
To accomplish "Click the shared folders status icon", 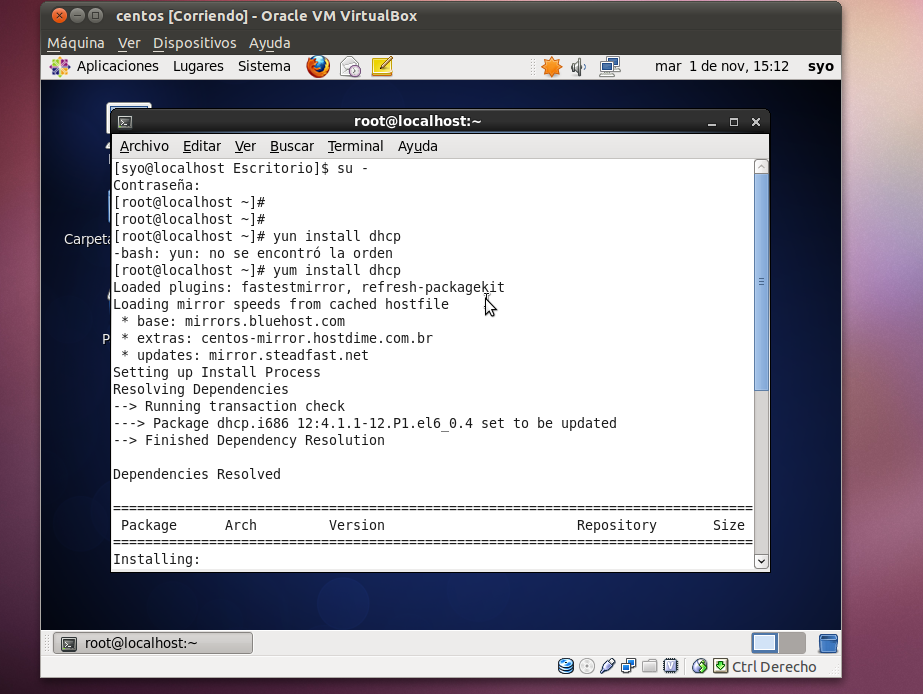I will pos(649,665).
